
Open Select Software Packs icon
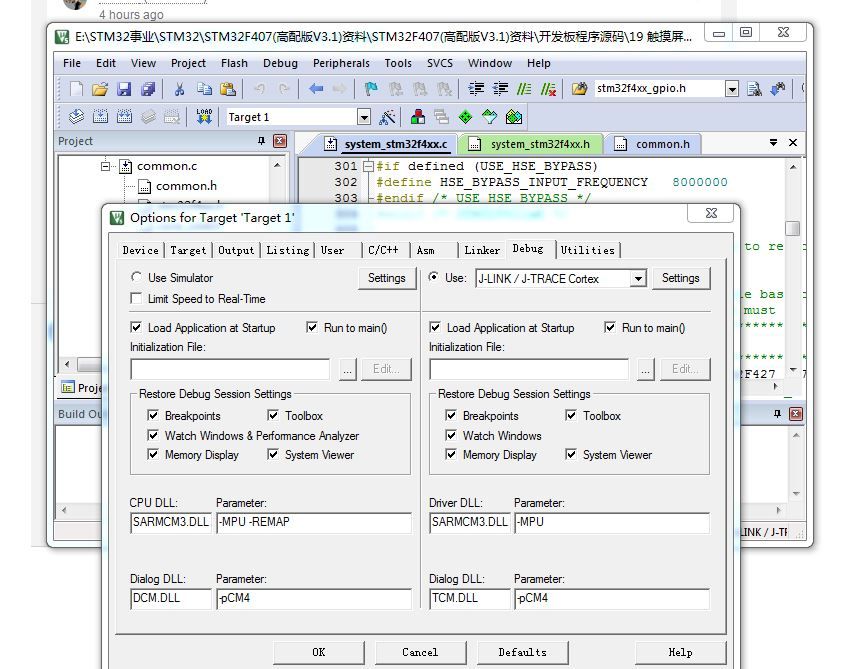coord(489,117)
